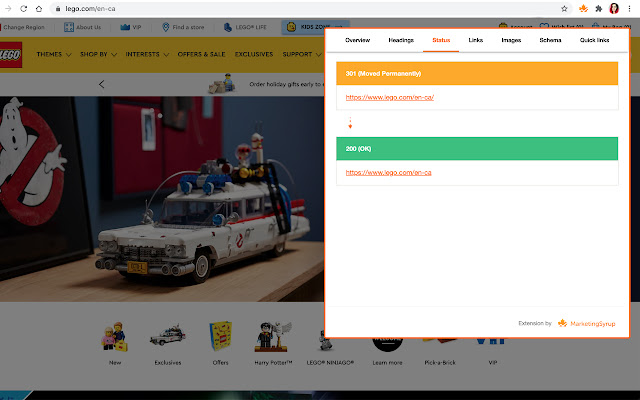Switch to the Images tab
Image resolution: width=640 pixels, height=400 pixels.
pos(511,40)
